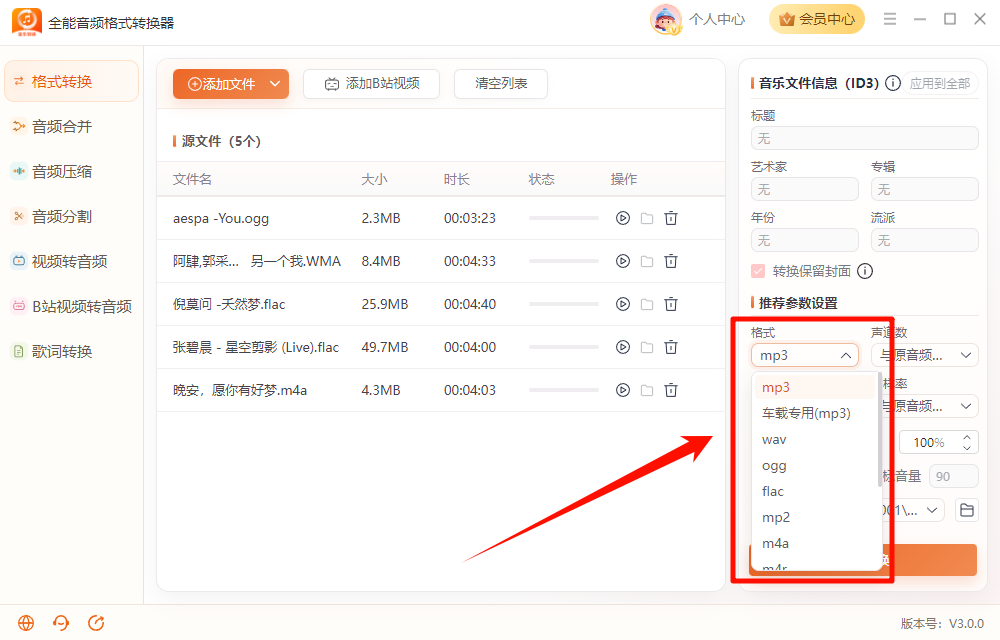
Task: Go to 视频转音频 sidebar section
Action: [x=71, y=261]
